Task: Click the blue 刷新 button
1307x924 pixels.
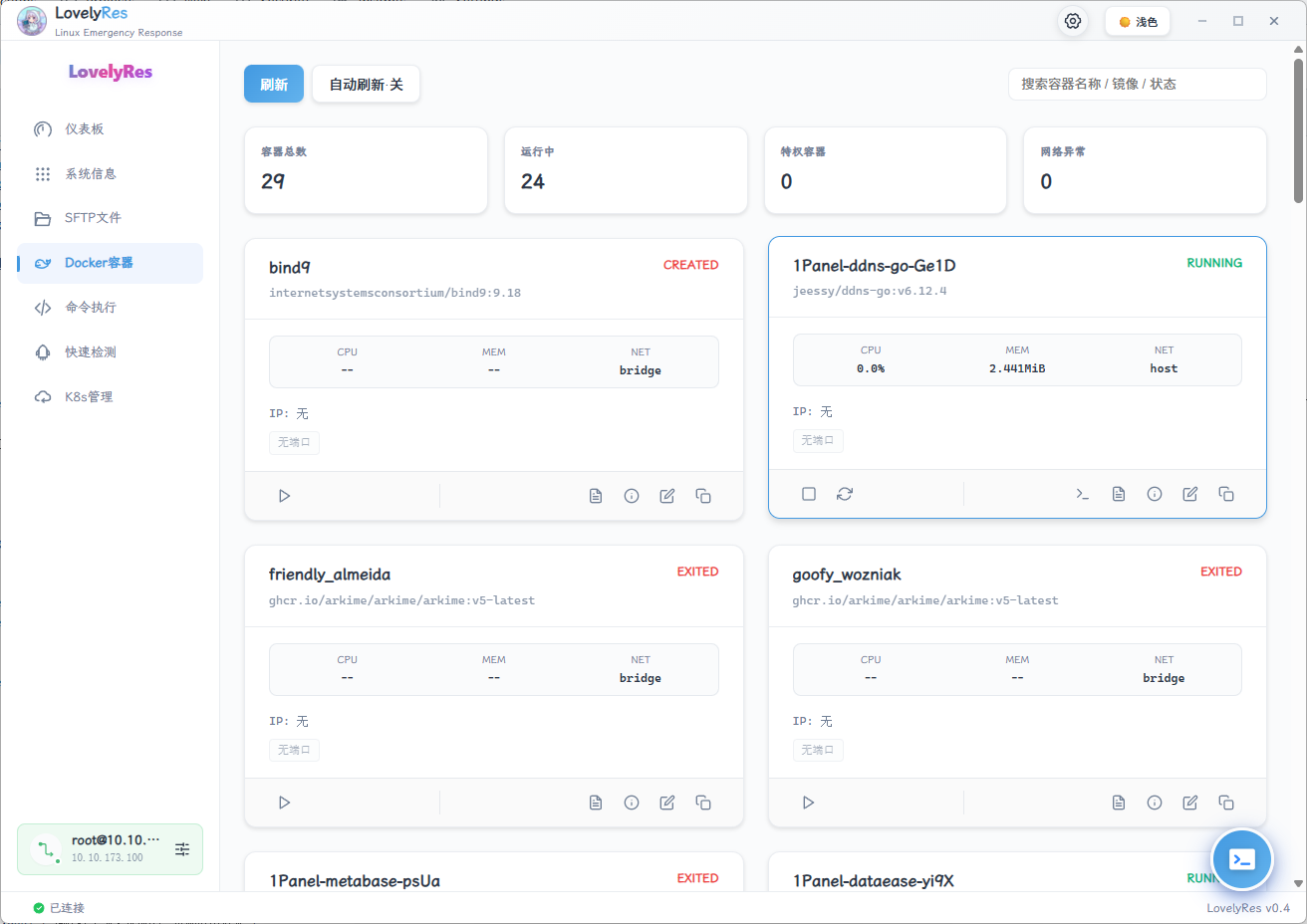Action: (274, 85)
